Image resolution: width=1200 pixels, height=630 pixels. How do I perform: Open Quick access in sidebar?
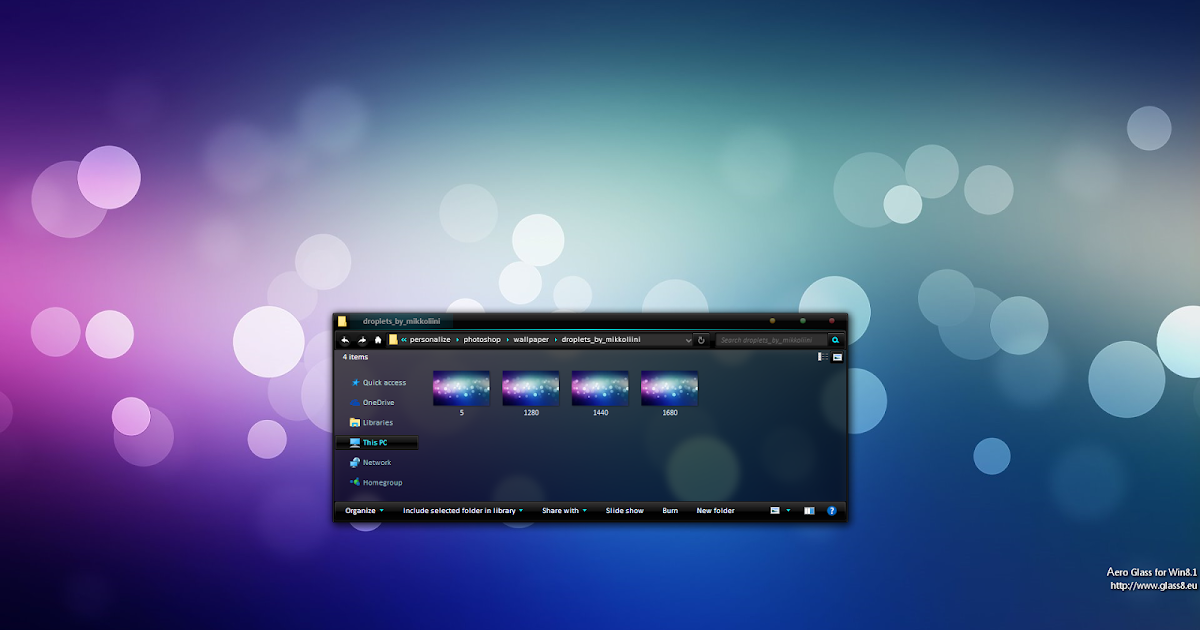[x=377, y=382]
